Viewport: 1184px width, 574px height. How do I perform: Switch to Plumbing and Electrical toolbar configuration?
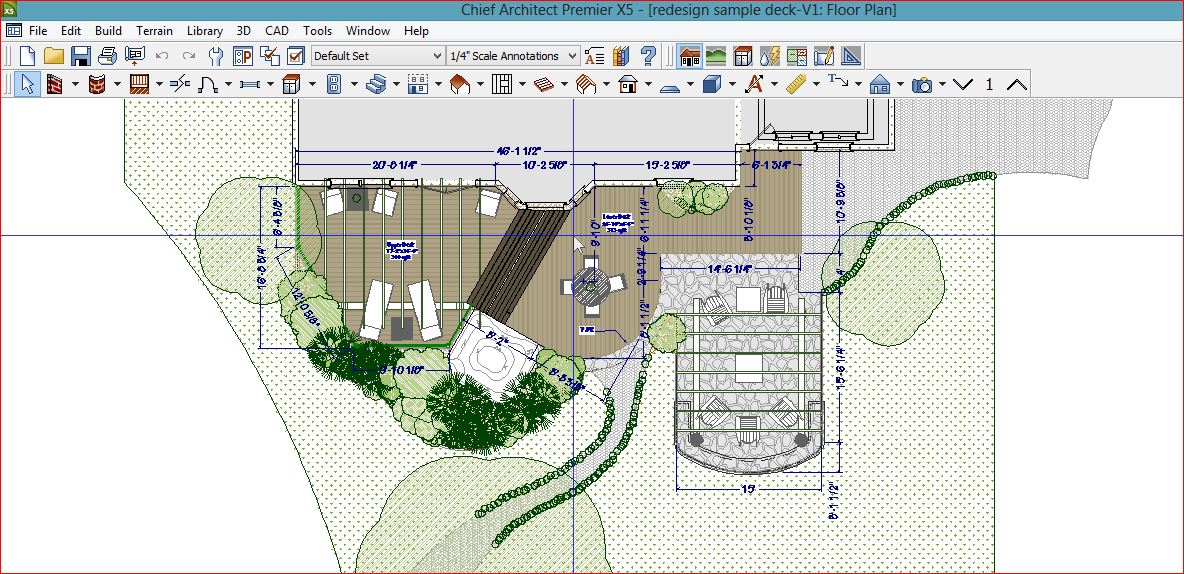pyautogui.click(x=769, y=56)
